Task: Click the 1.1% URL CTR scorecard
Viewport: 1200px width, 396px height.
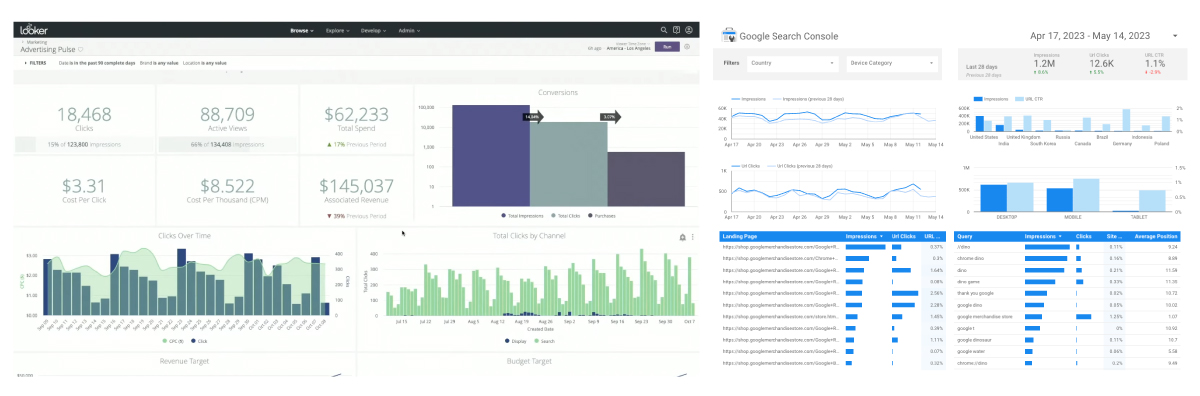Action: click(x=1154, y=63)
